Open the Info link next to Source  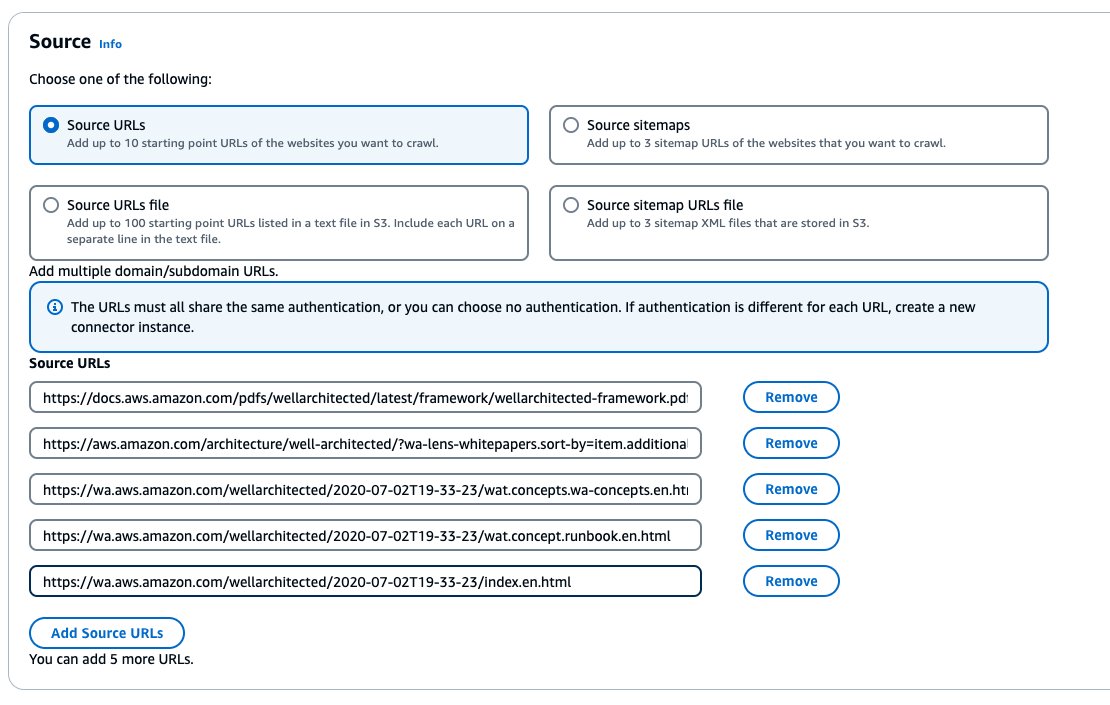(110, 44)
